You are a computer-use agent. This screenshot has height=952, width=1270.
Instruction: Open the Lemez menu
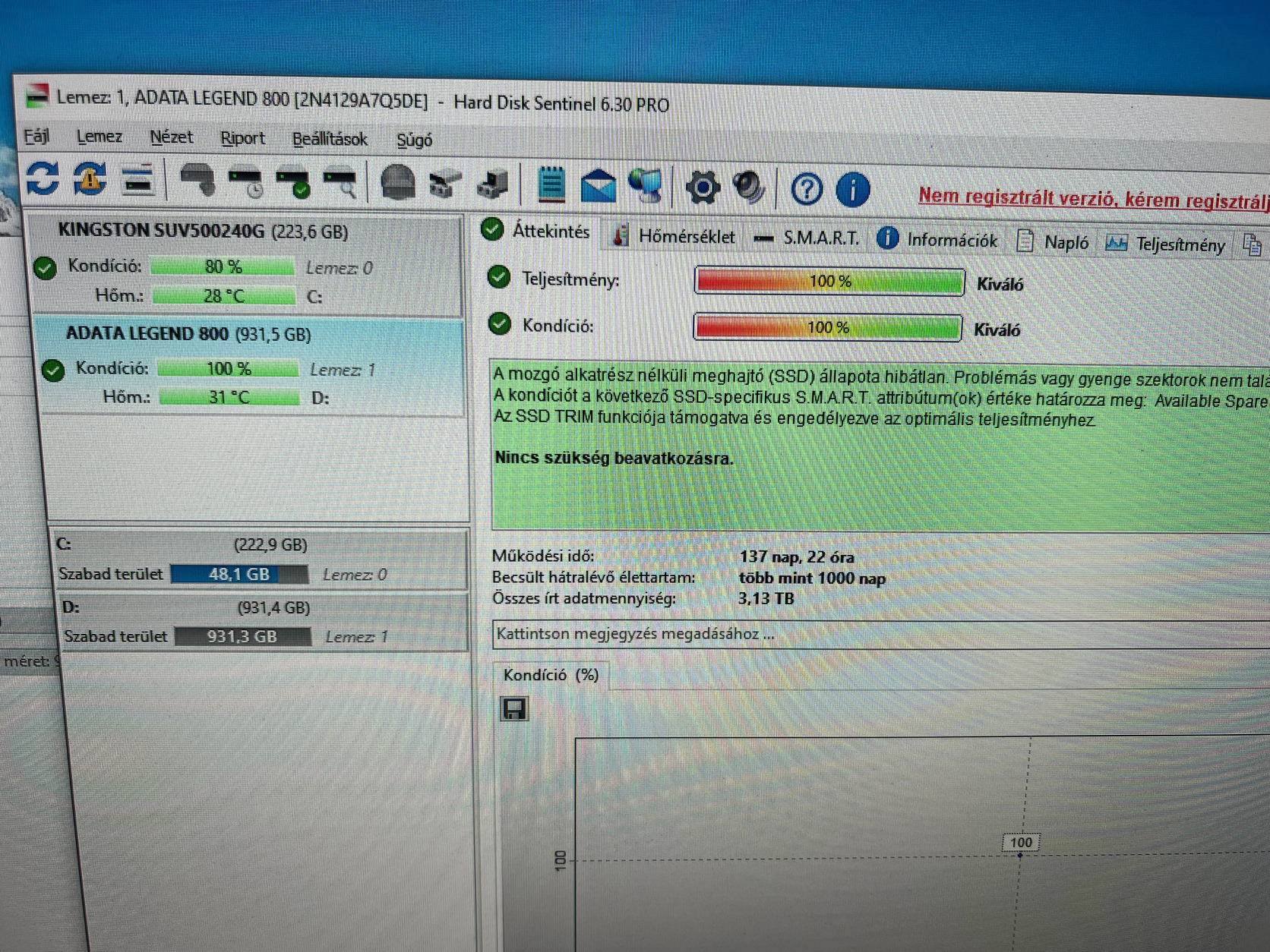pyautogui.click(x=99, y=137)
